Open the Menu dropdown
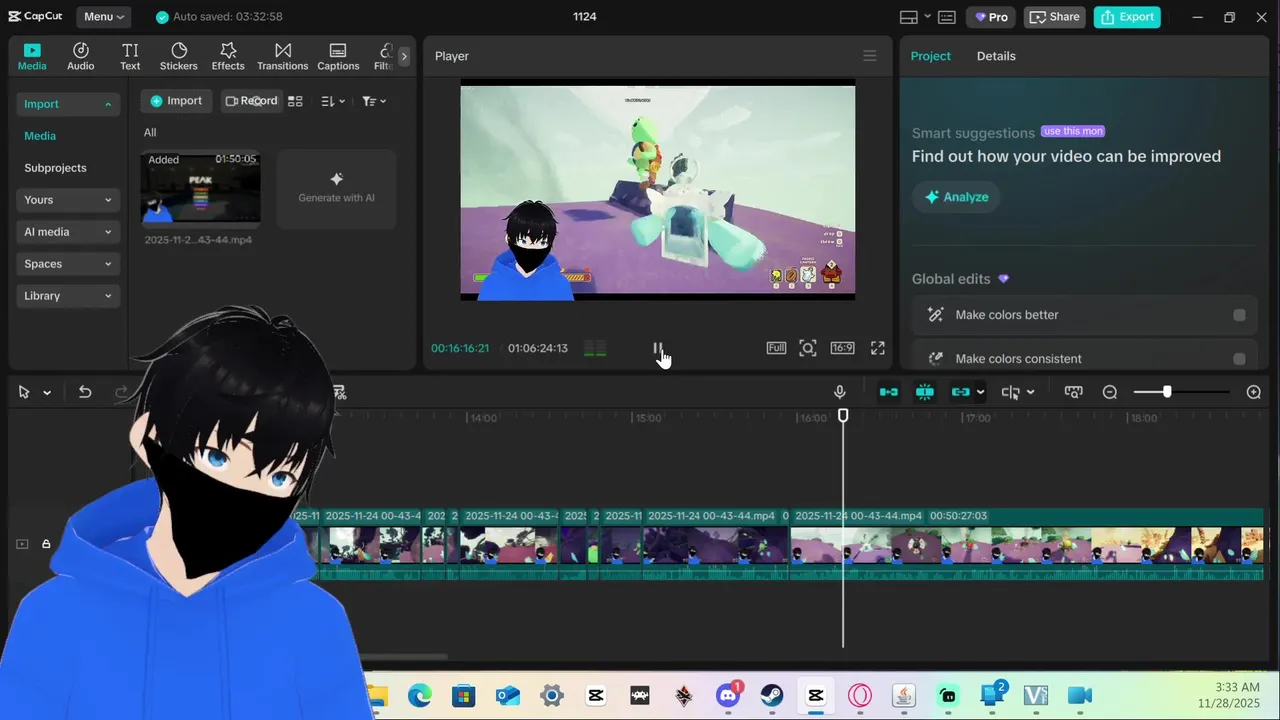Viewport: 1280px width, 720px height. pyautogui.click(x=104, y=17)
